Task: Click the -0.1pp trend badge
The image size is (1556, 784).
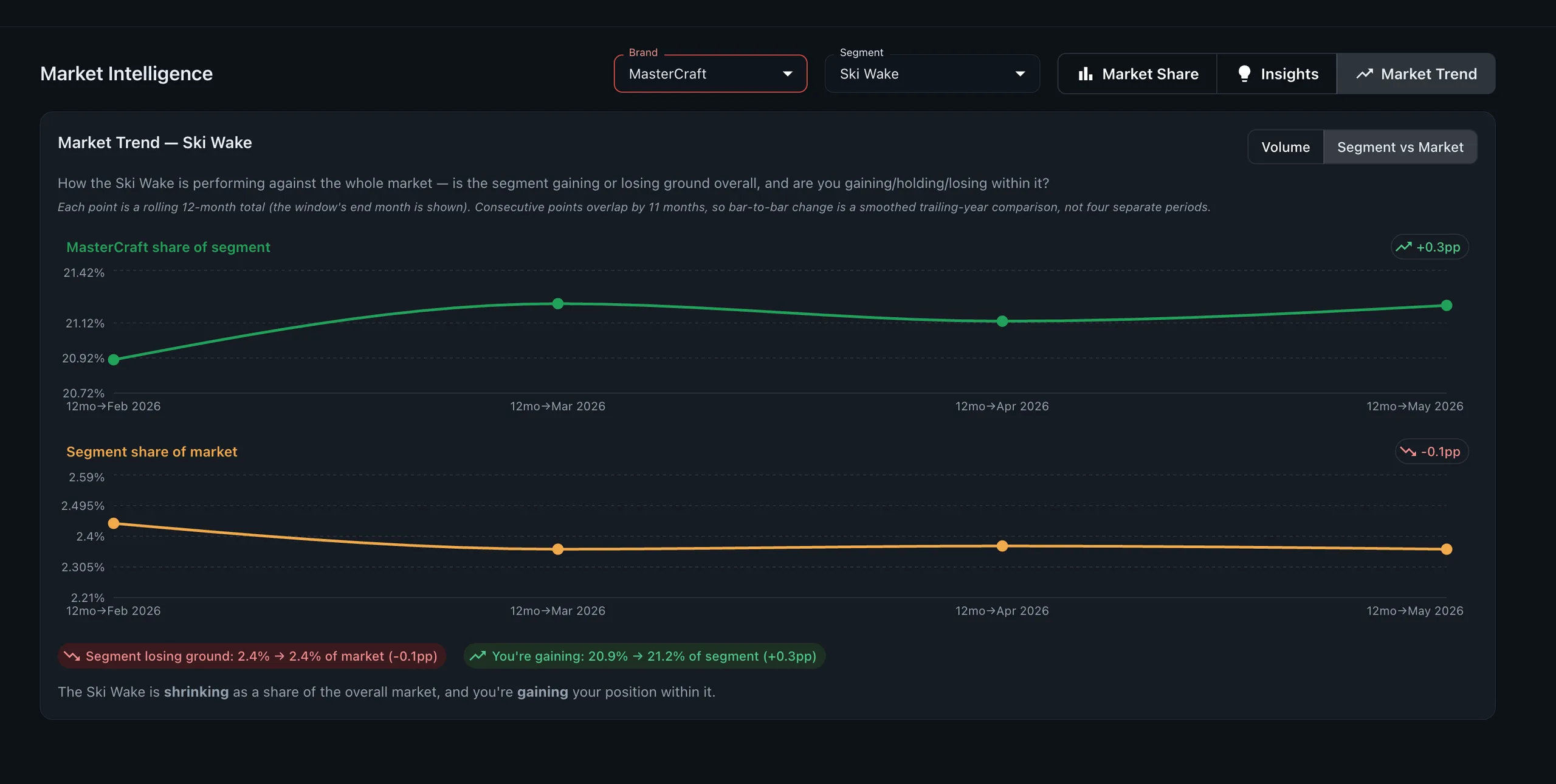Action: 1431,452
